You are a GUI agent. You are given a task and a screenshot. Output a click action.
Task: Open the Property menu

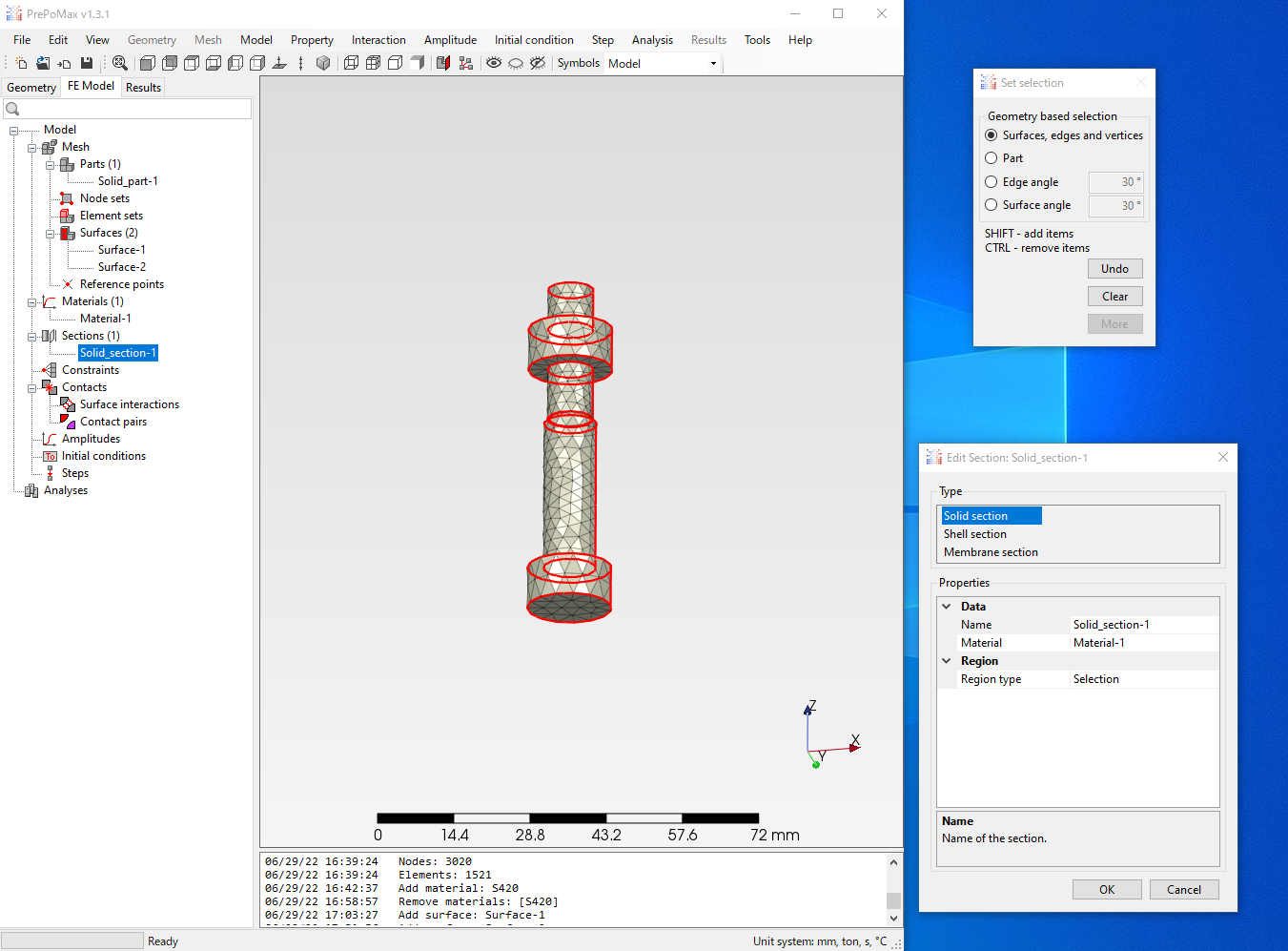point(312,40)
